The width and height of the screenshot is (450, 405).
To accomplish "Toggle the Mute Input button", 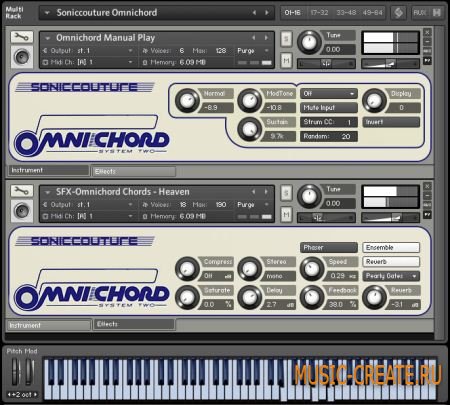I will pos(329,108).
